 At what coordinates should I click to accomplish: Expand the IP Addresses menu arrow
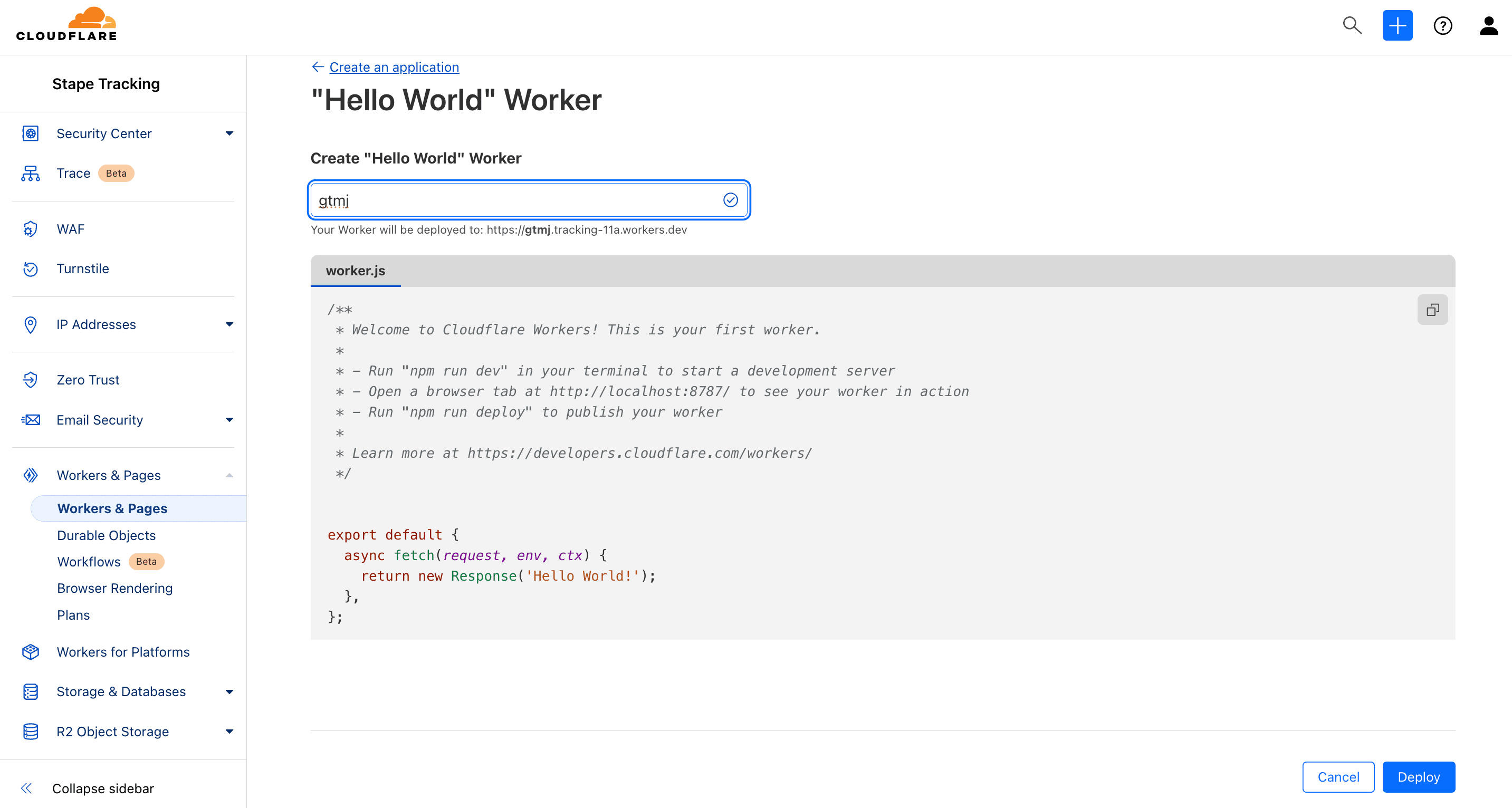(x=229, y=324)
